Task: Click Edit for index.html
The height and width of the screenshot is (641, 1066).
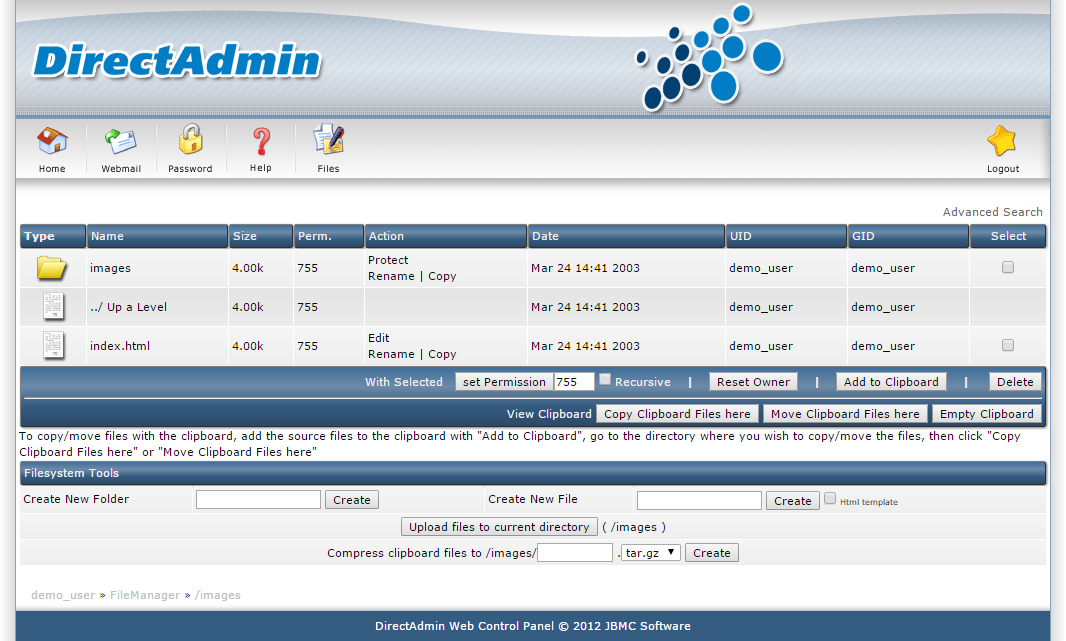Action: point(379,338)
